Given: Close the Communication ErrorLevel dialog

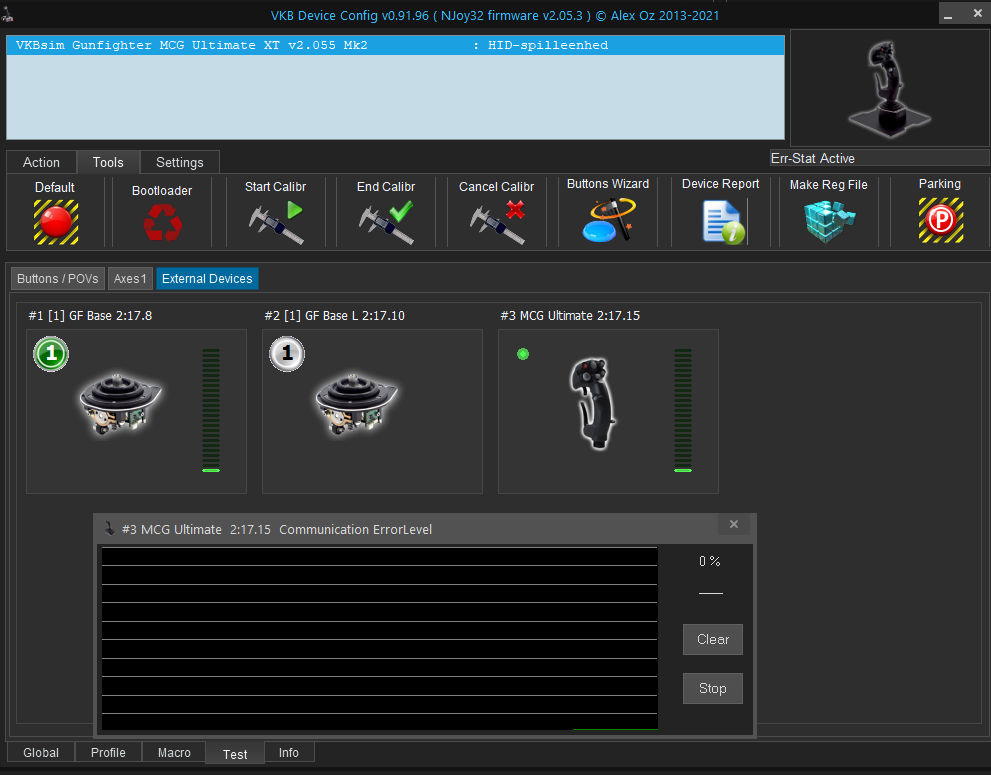Looking at the screenshot, I should 734,524.
